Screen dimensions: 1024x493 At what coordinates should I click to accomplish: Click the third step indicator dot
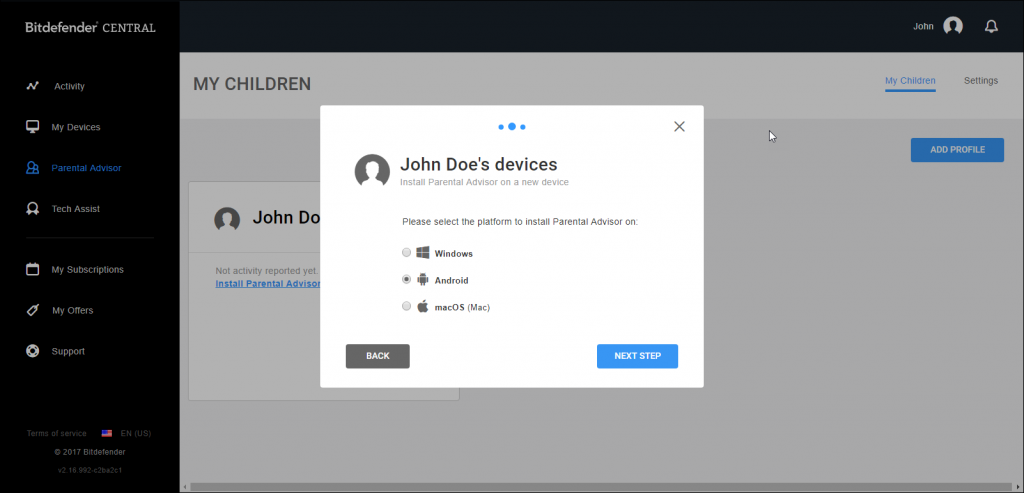click(x=523, y=127)
